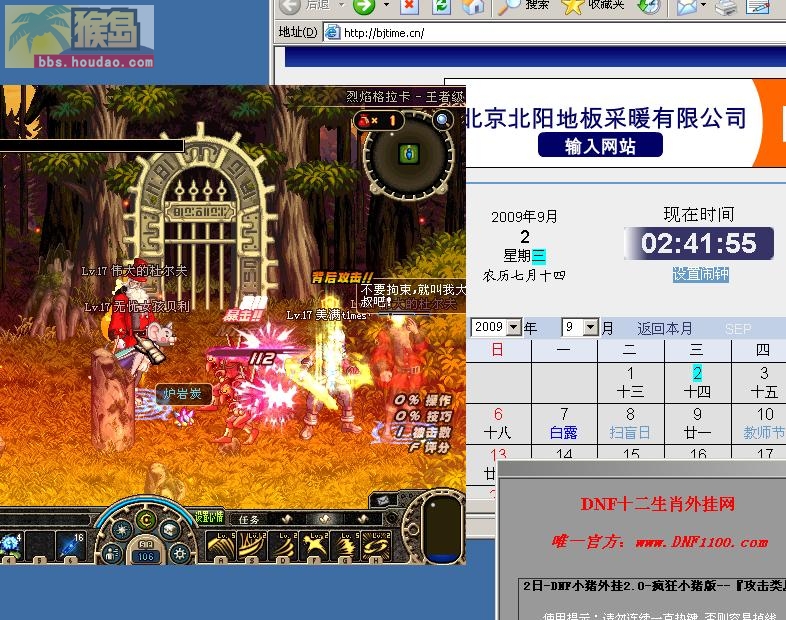Click the NPC Lv.17 伟大的杜尔夫 name
The image size is (786, 620).
[x=134, y=271]
